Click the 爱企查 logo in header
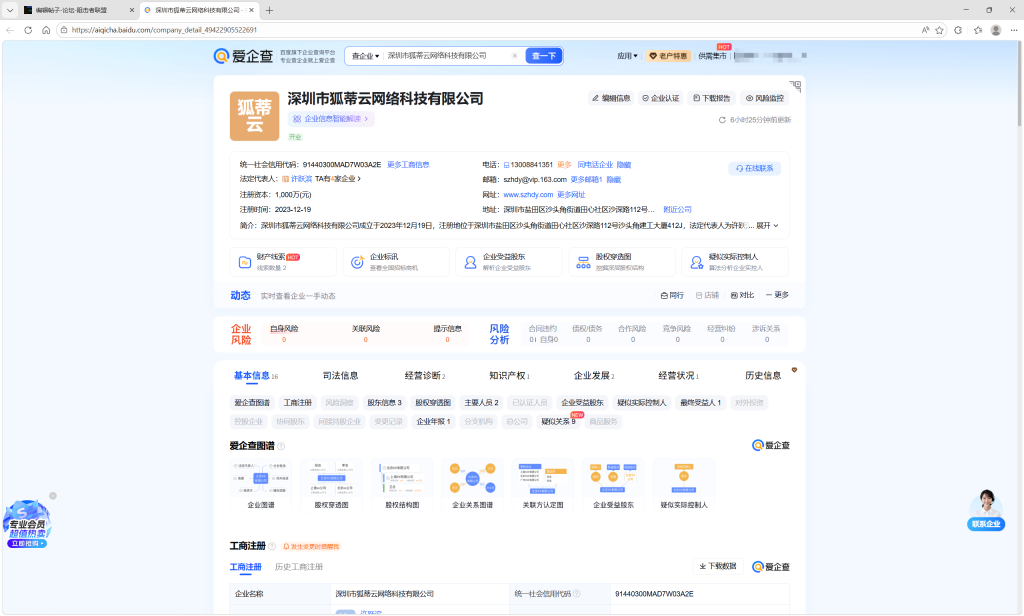Image resolution: width=1024 pixels, height=616 pixels. pyautogui.click(x=243, y=56)
